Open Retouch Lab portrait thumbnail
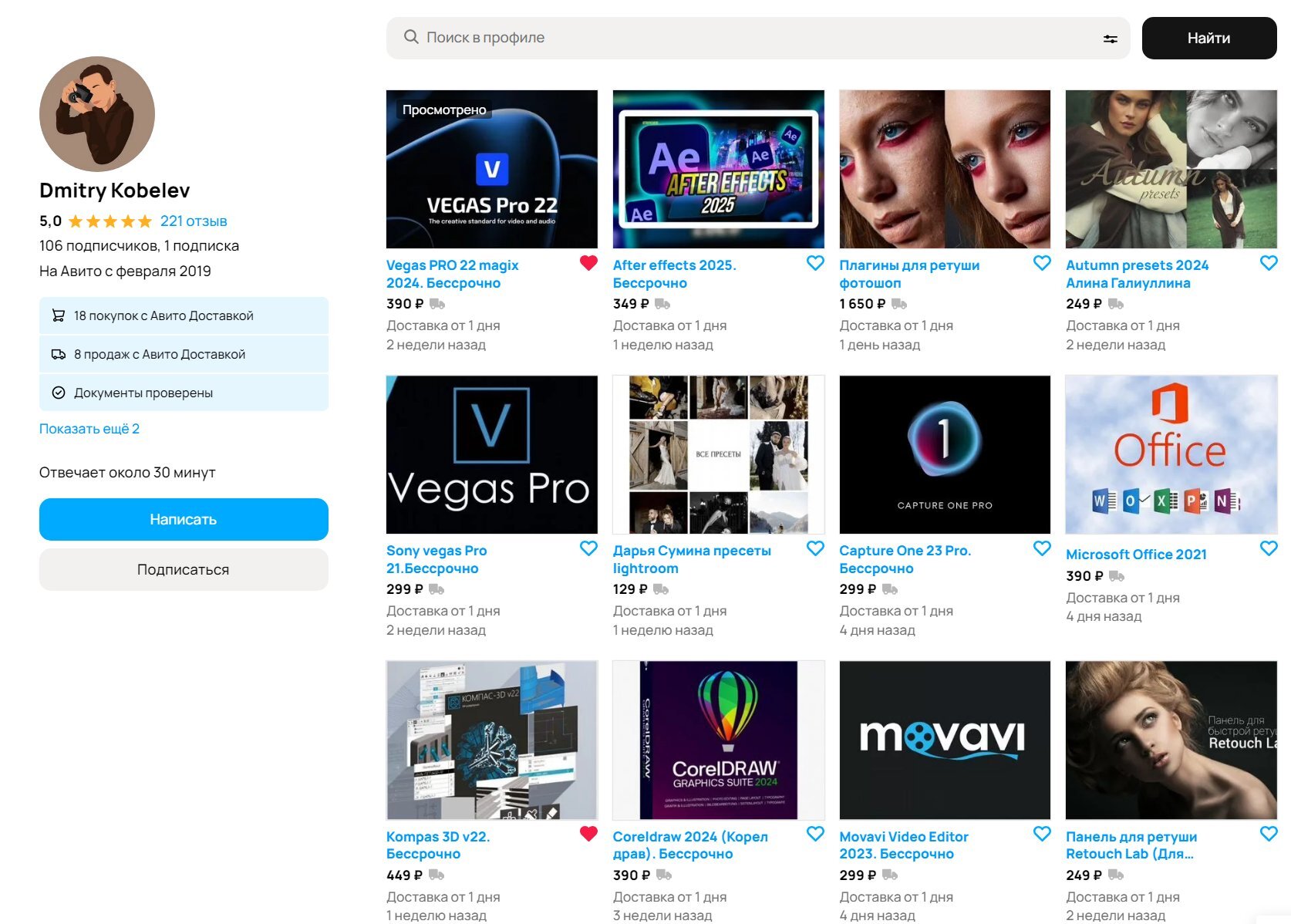 pyautogui.click(x=1171, y=740)
